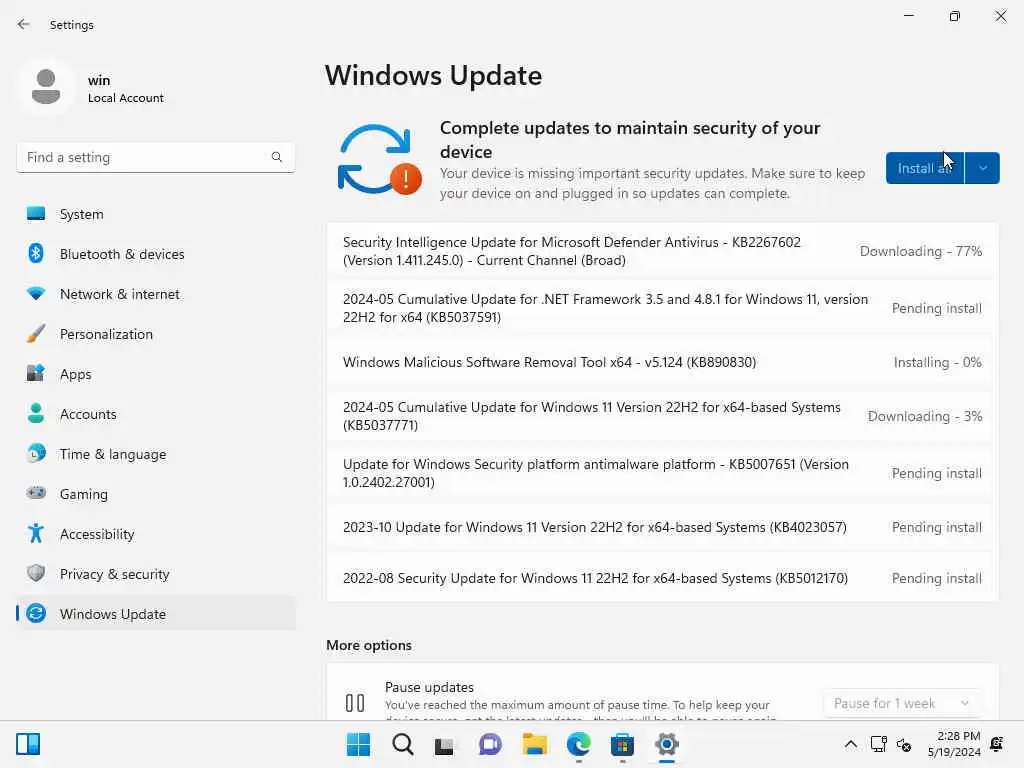The image size is (1024, 768).
Task: Select Gaming in the sidebar
Action: click(x=155, y=494)
